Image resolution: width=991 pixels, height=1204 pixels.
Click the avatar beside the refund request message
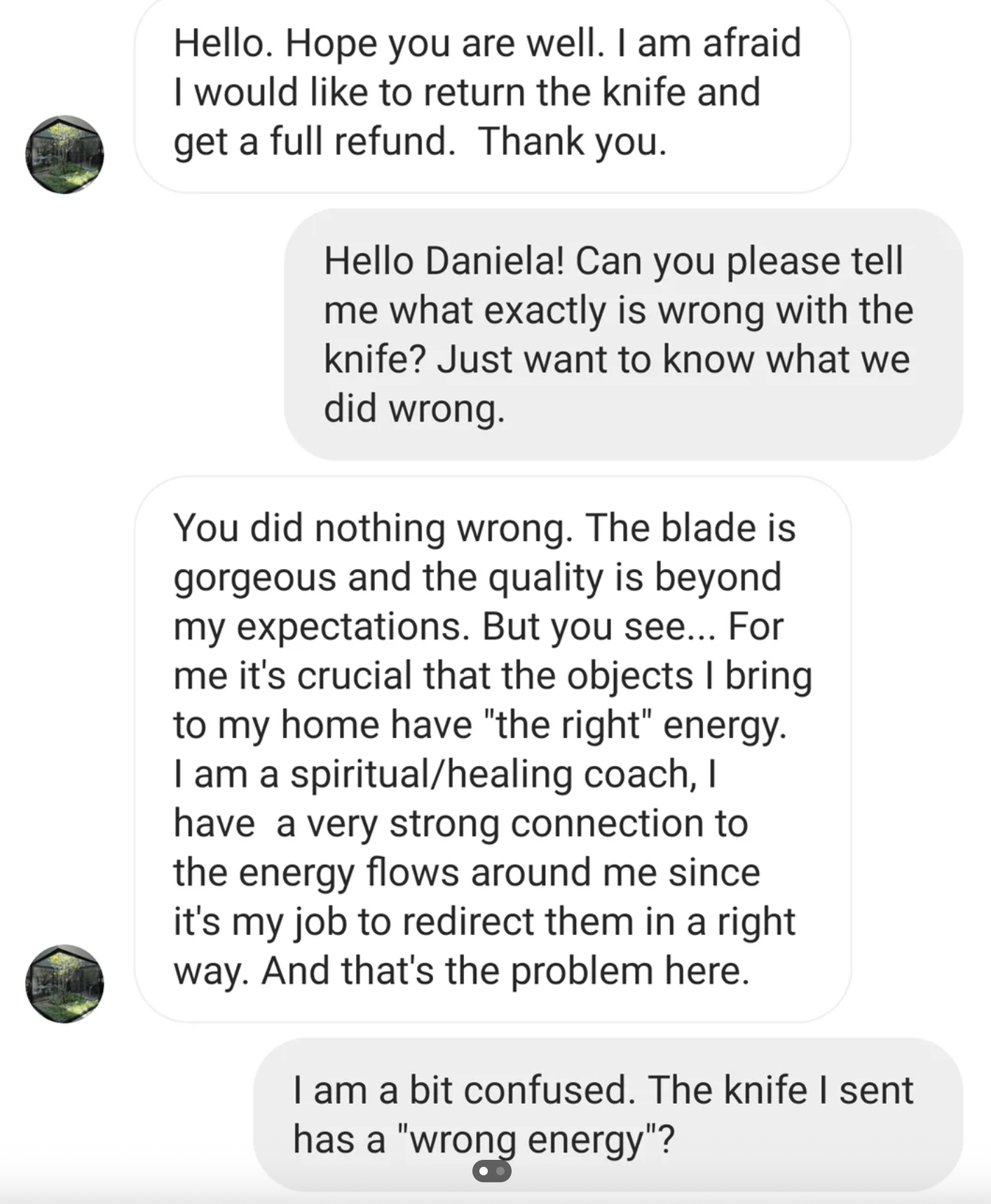click(64, 155)
